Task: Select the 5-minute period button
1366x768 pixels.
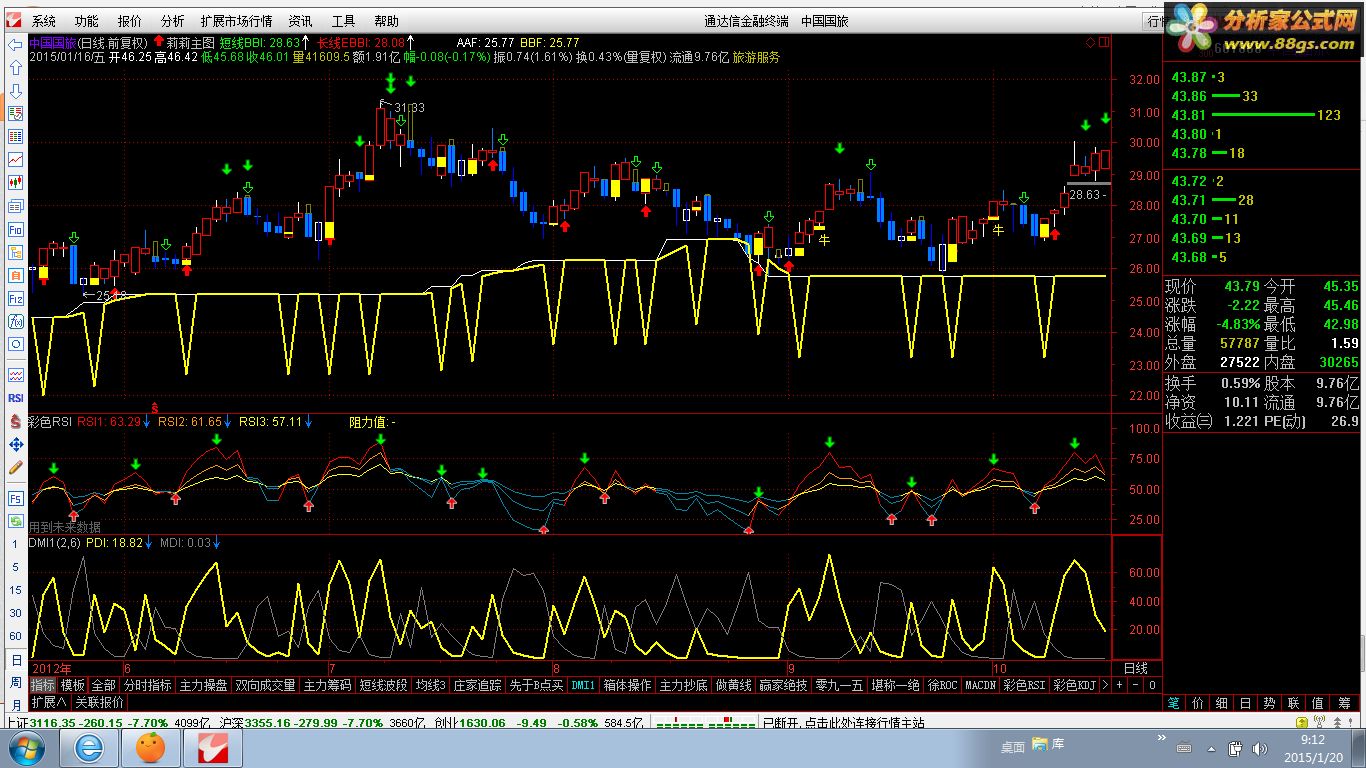Action: coord(15,568)
